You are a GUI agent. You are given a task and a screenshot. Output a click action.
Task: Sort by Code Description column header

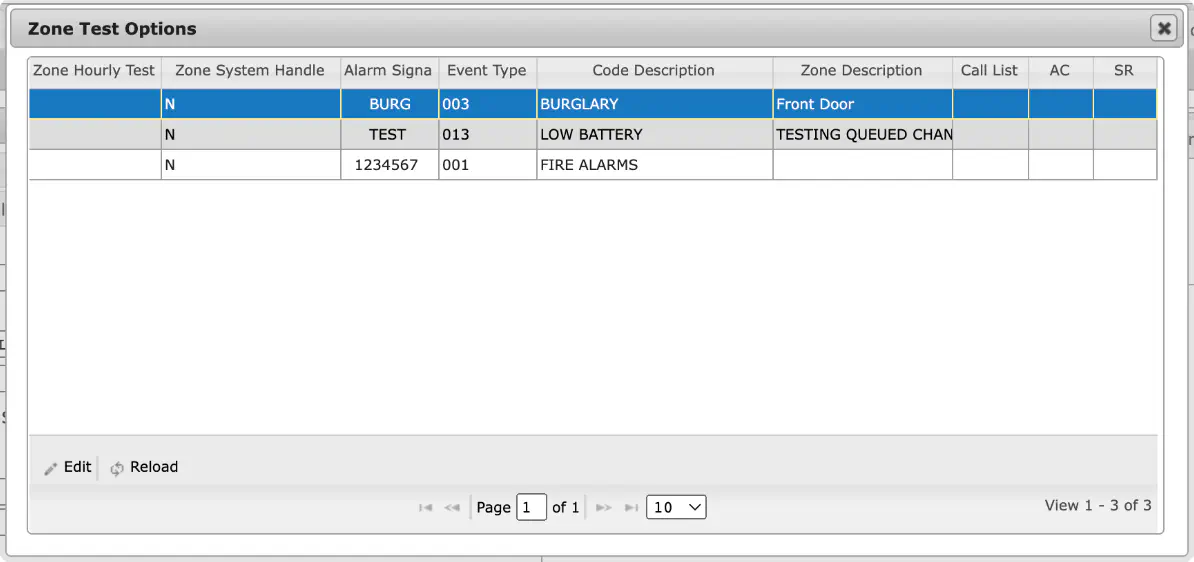click(x=654, y=71)
